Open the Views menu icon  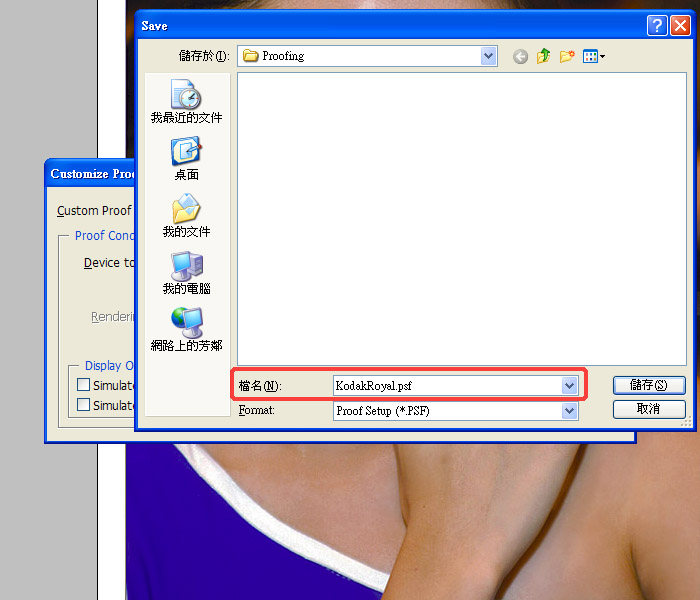click(x=594, y=57)
